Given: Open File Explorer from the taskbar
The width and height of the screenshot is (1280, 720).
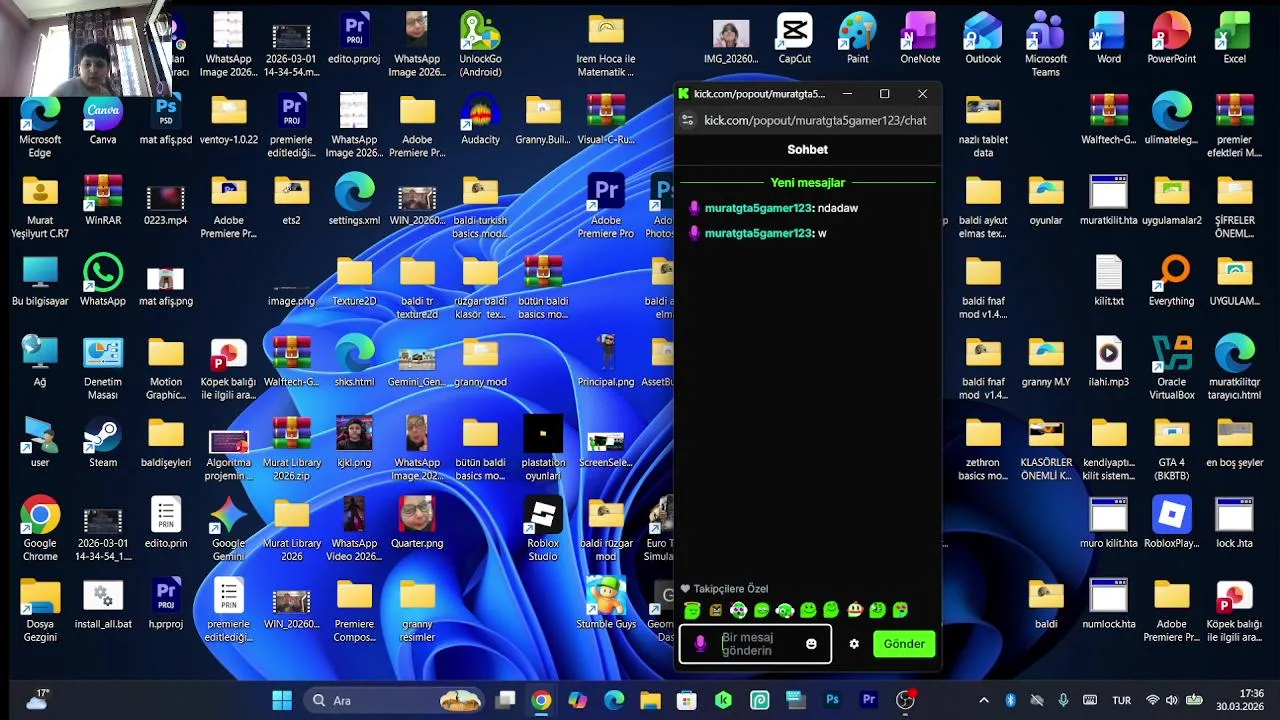Looking at the screenshot, I should tap(650, 700).
